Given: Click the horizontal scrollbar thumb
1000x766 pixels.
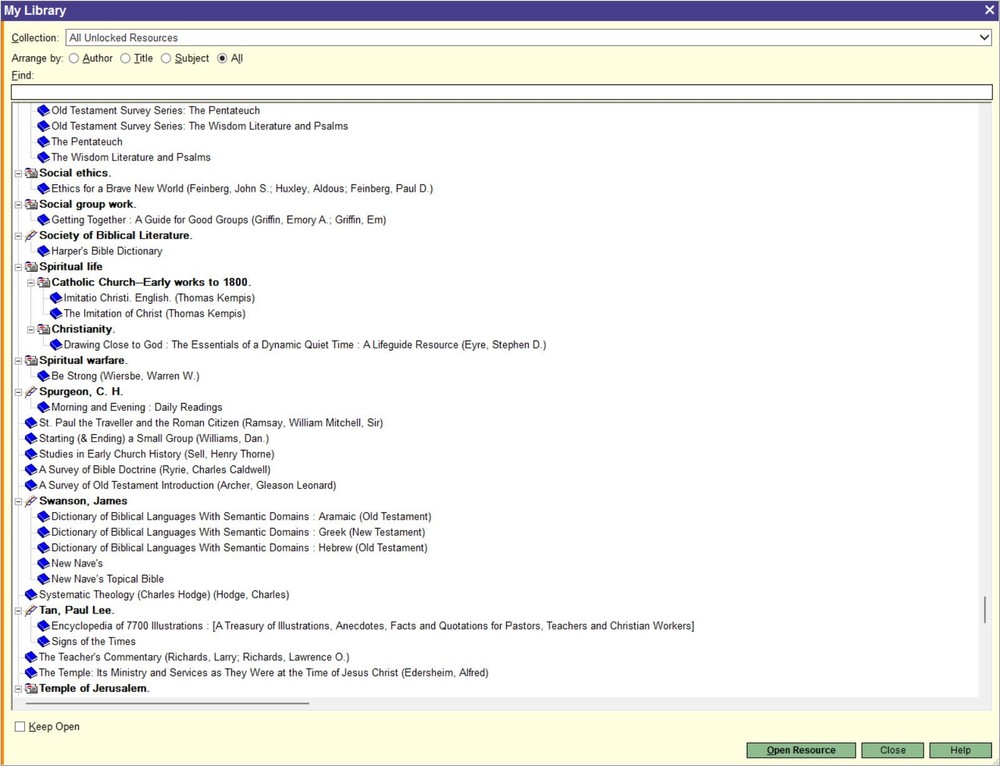Looking at the screenshot, I should (x=168, y=703).
